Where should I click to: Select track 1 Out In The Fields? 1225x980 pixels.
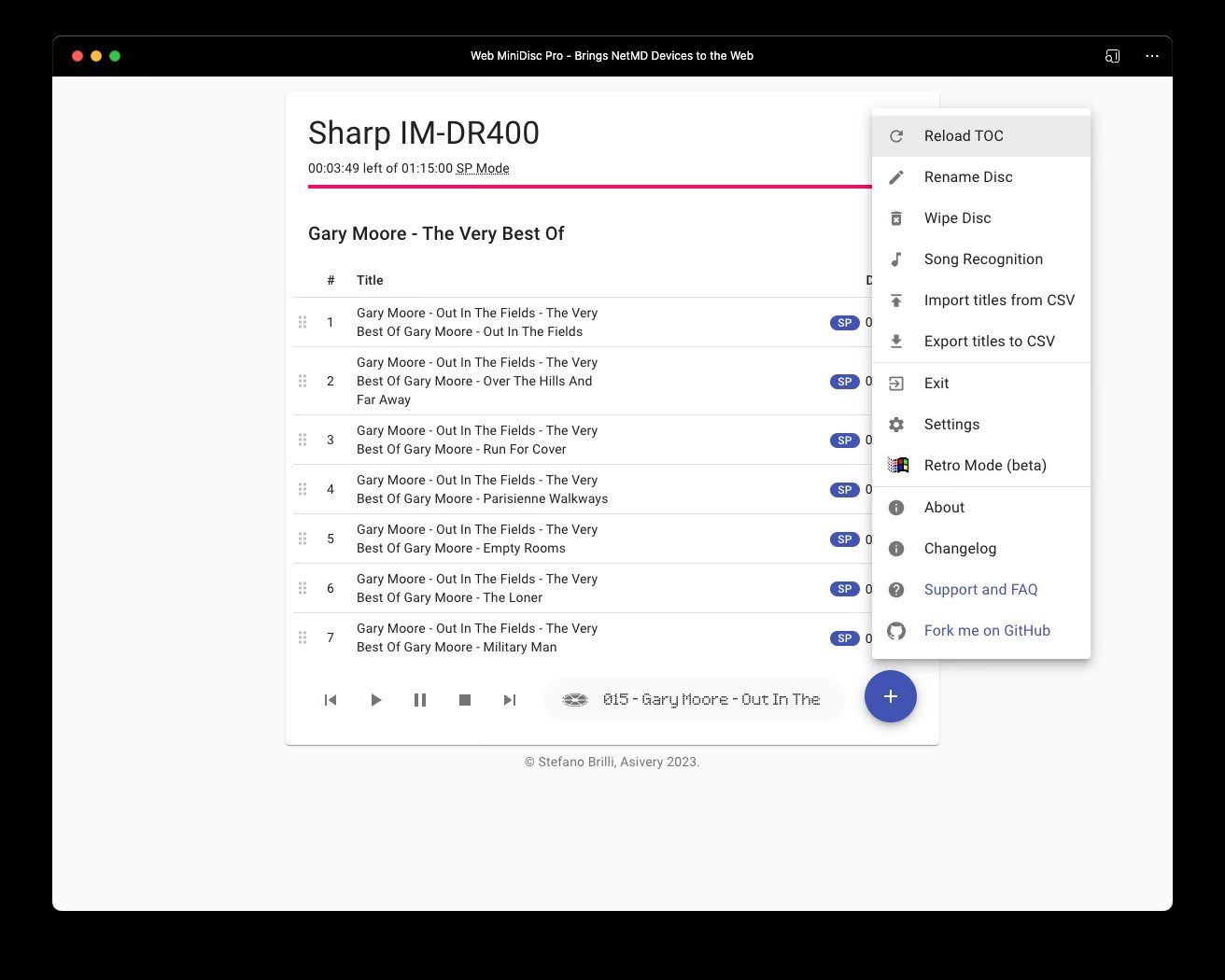pyautogui.click(x=477, y=322)
